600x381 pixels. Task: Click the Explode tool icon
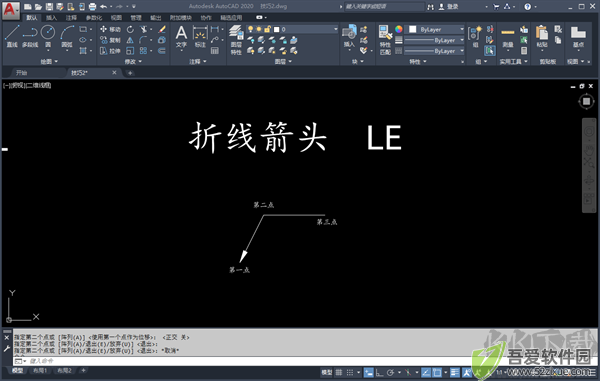pyautogui.click(x=162, y=40)
